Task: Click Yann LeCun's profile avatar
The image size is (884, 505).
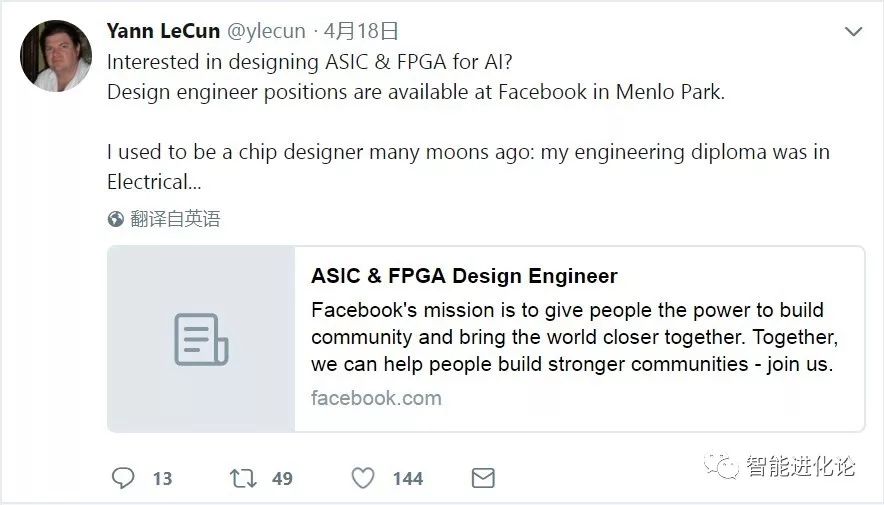Action: 56,56
